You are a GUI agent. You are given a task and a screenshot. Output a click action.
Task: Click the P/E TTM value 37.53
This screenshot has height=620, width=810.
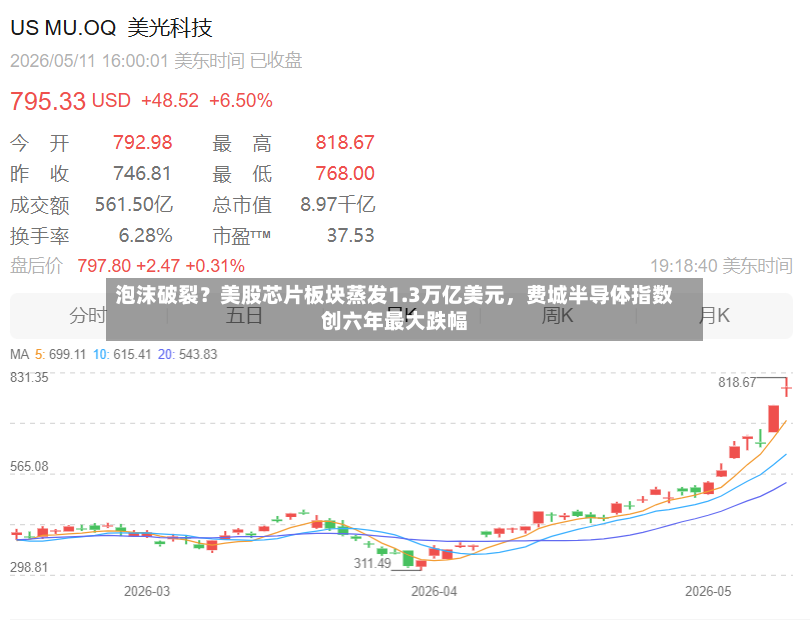(351, 236)
